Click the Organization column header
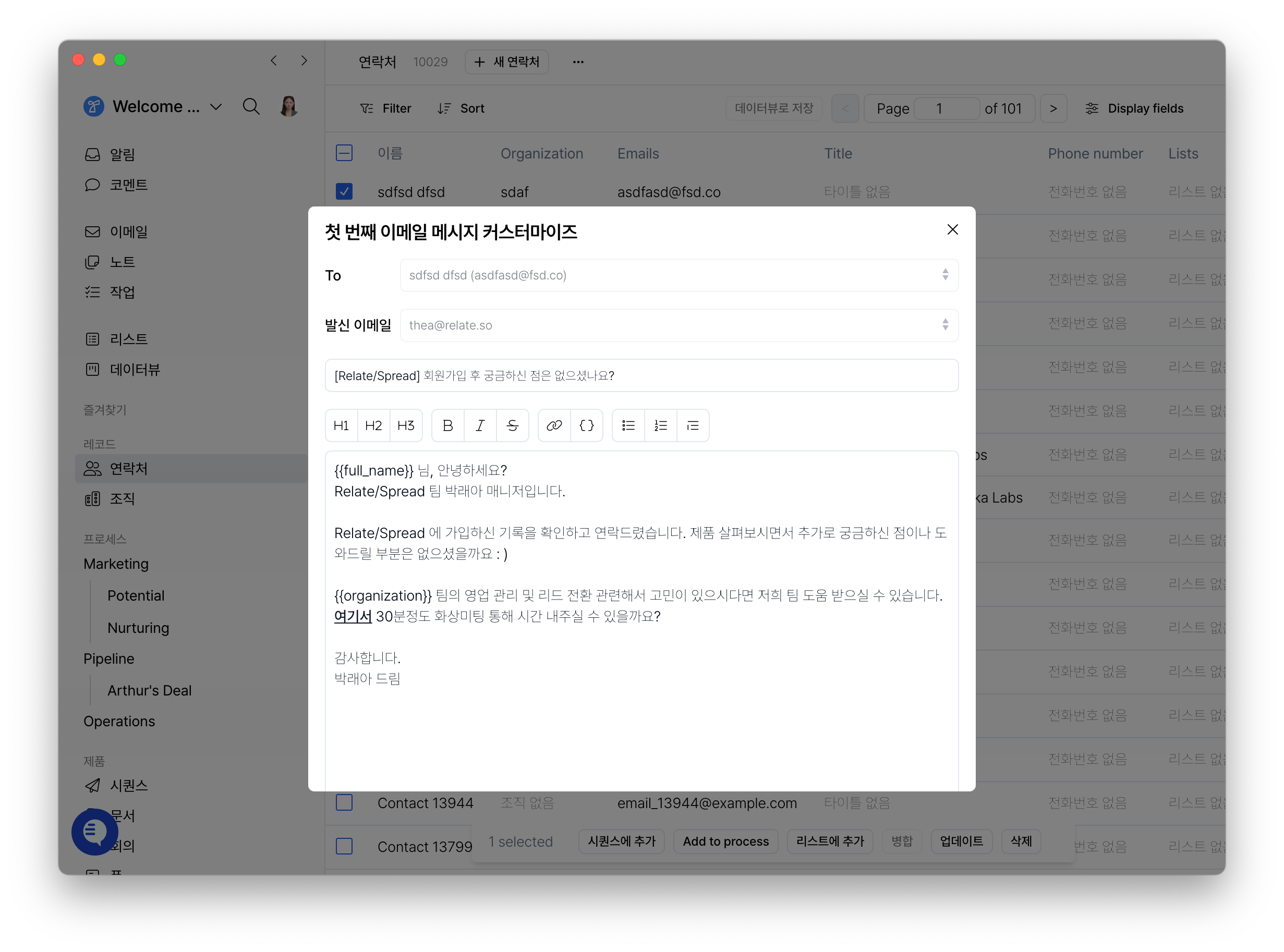Screen dimensions: 1284x952 542,153
